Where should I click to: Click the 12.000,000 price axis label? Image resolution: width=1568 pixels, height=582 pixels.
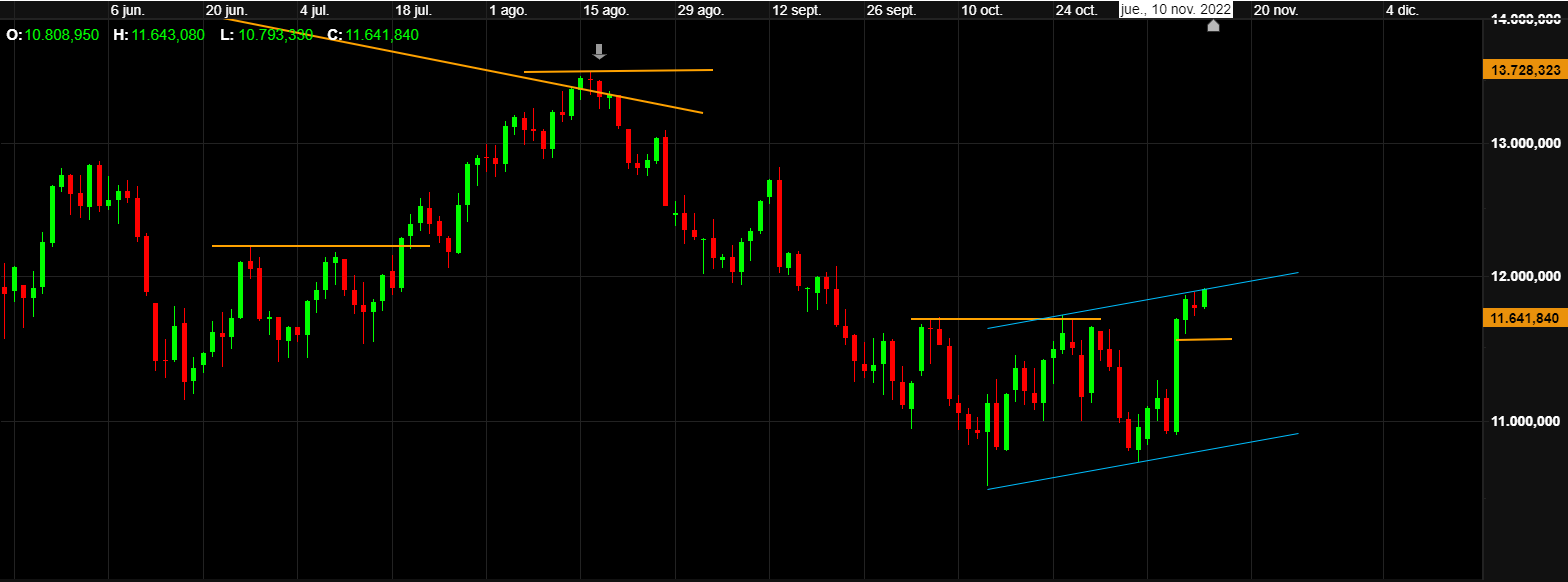pyautogui.click(x=1524, y=276)
